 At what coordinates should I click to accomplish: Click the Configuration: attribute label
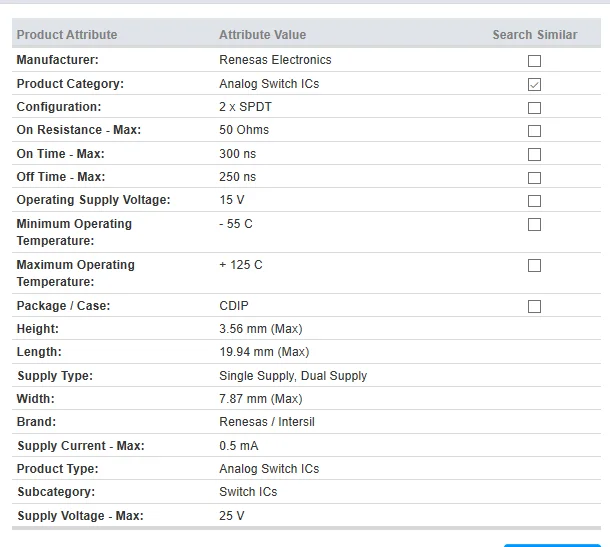click(x=59, y=107)
